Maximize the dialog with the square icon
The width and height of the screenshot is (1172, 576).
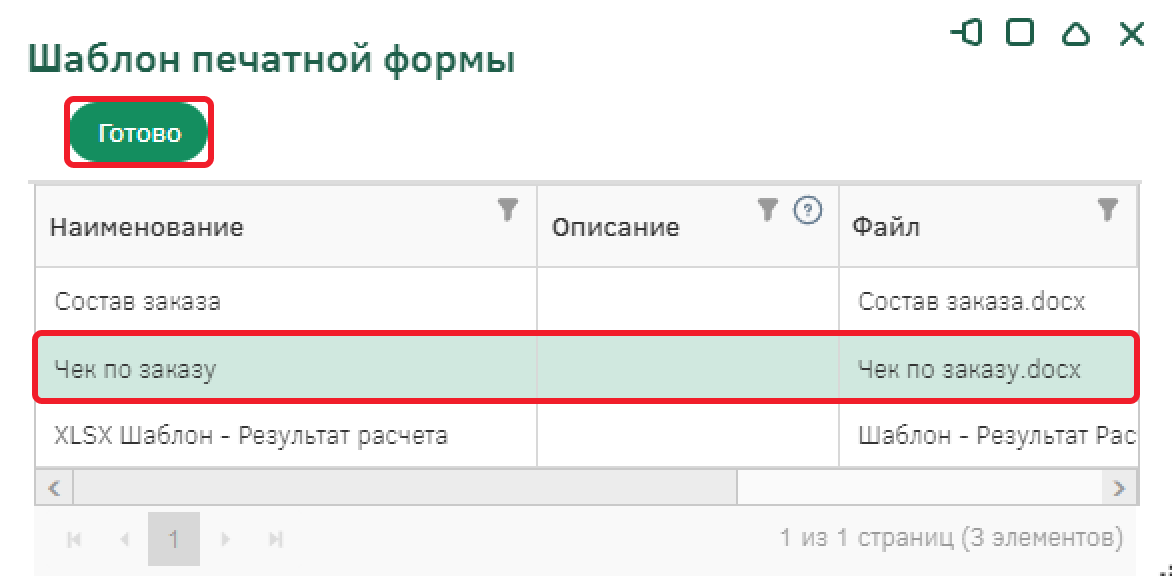(1020, 34)
